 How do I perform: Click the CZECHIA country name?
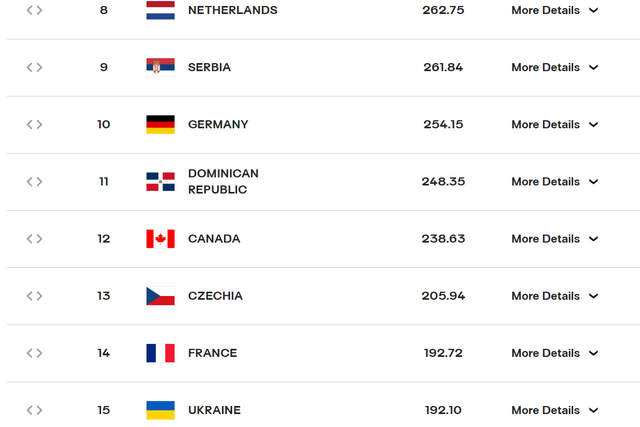[x=215, y=296]
